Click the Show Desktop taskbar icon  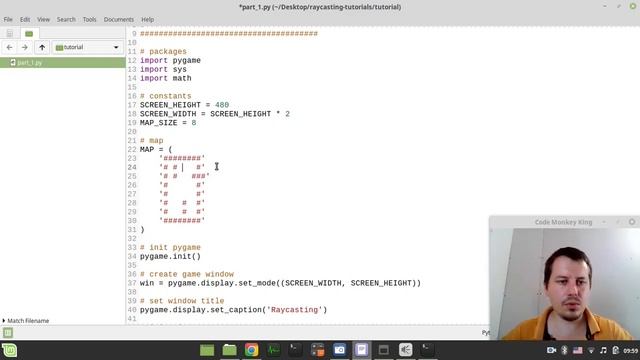(207, 350)
